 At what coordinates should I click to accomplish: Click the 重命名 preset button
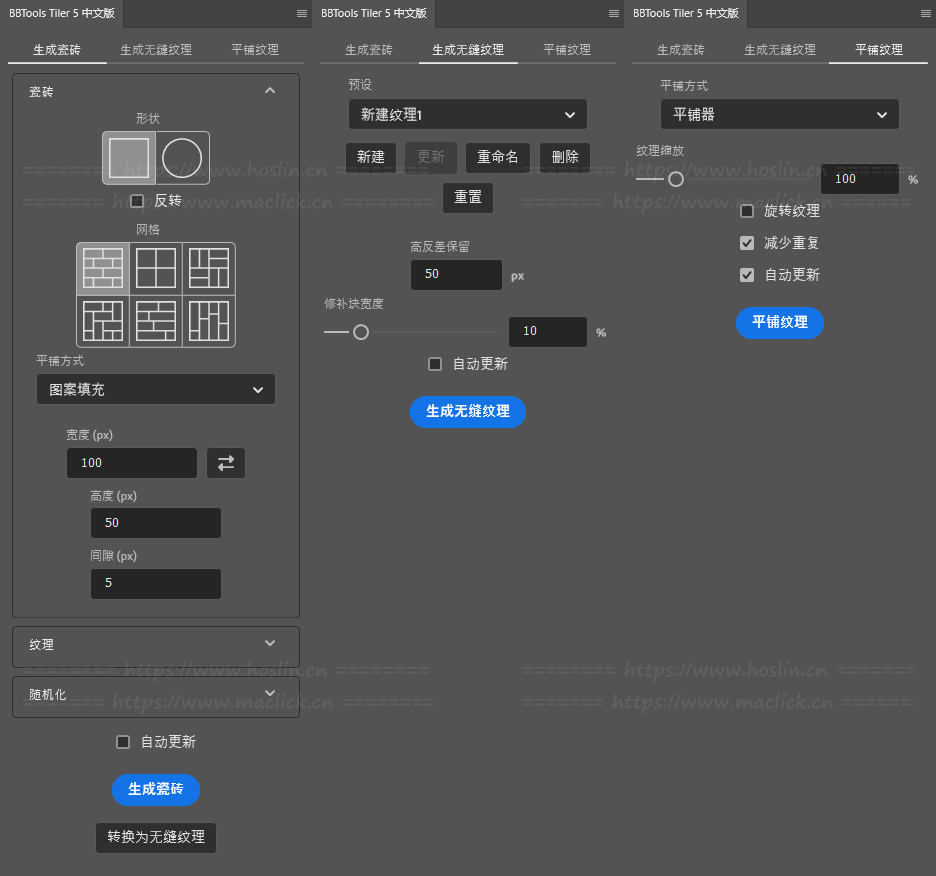pyautogui.click(x=498, y=157)
